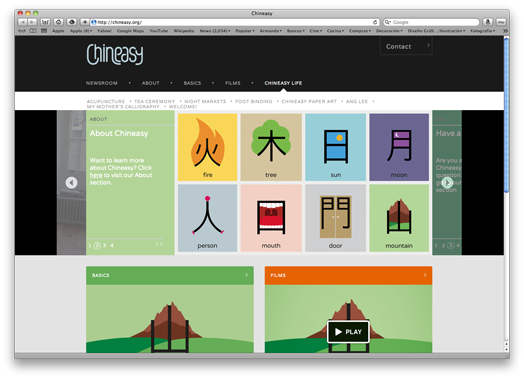Screen dimensions: 524x379
Task: Open the Foot Binding submenu link
Action: (x=254, y=101)
